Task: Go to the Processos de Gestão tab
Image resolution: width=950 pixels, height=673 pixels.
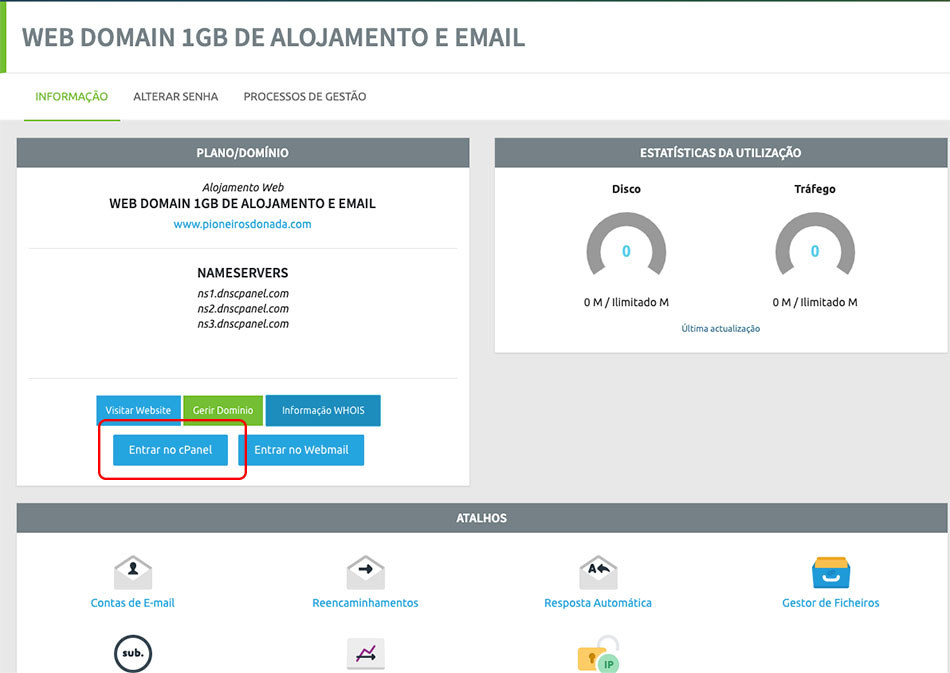Action: 305,97
